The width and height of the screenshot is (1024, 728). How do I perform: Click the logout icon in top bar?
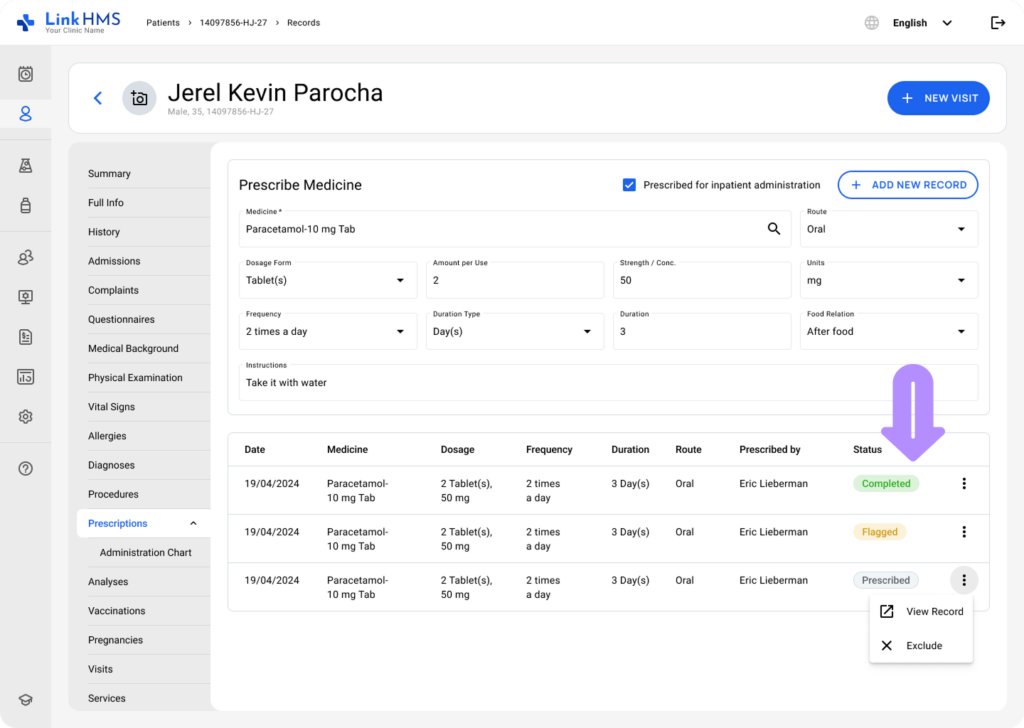pos(997,23)
